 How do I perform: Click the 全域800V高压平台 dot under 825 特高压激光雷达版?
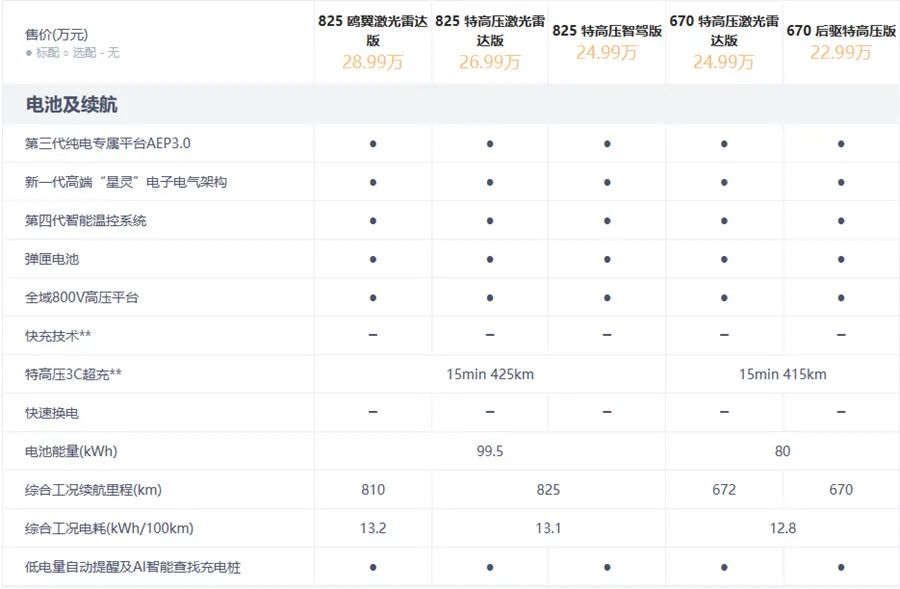click(x=490, y=297)
